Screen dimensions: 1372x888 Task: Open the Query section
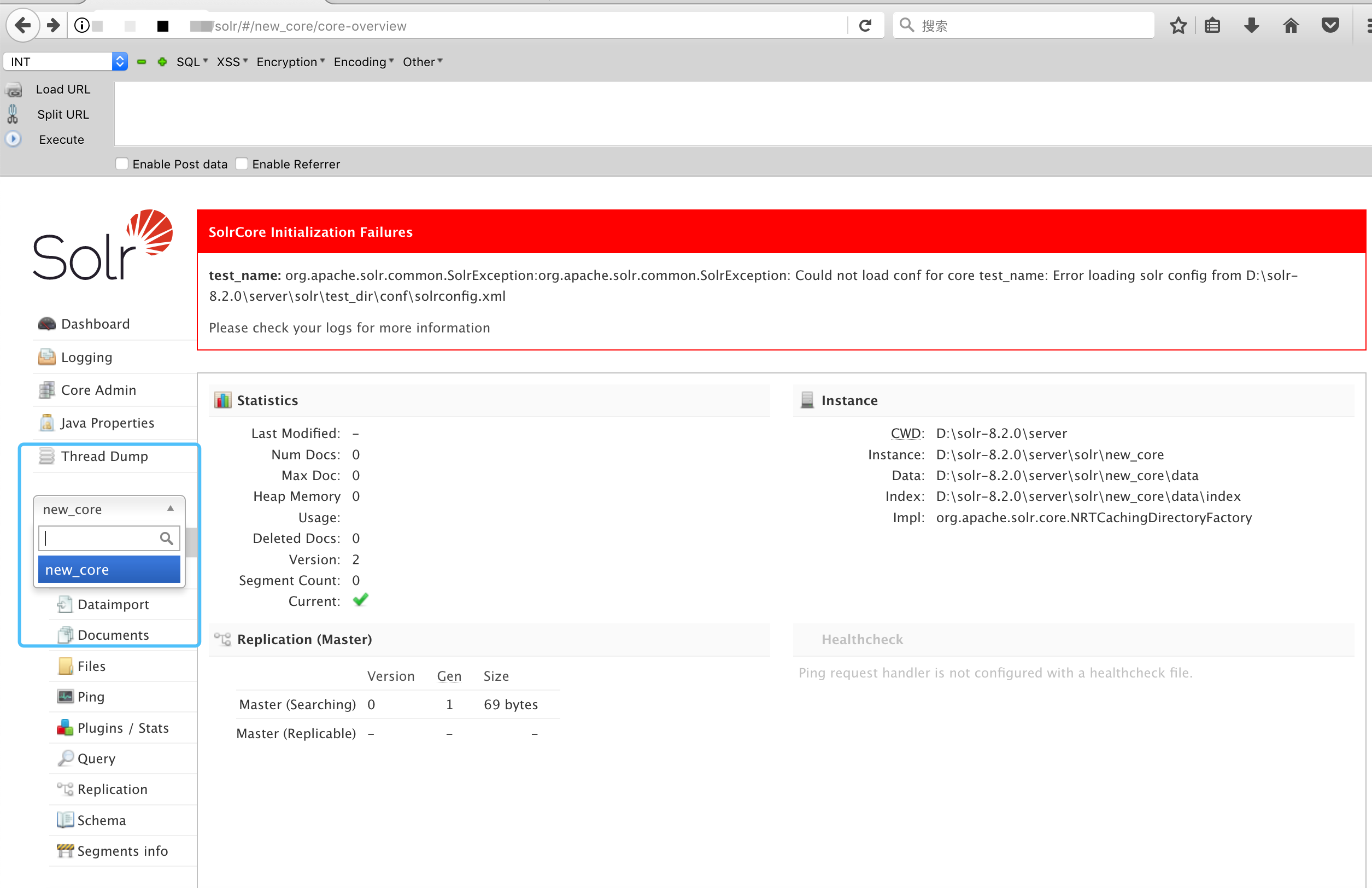pos(96,759)
